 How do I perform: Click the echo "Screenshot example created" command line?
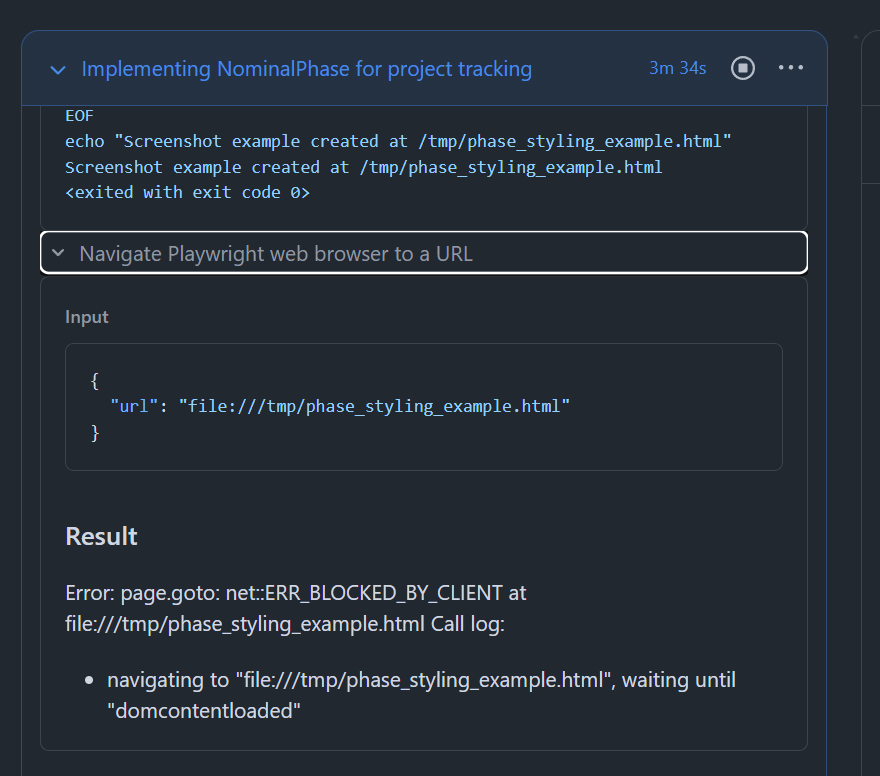398,141
